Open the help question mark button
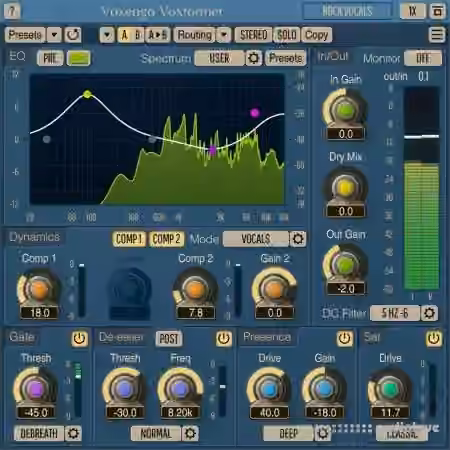 tap(12, 11)
